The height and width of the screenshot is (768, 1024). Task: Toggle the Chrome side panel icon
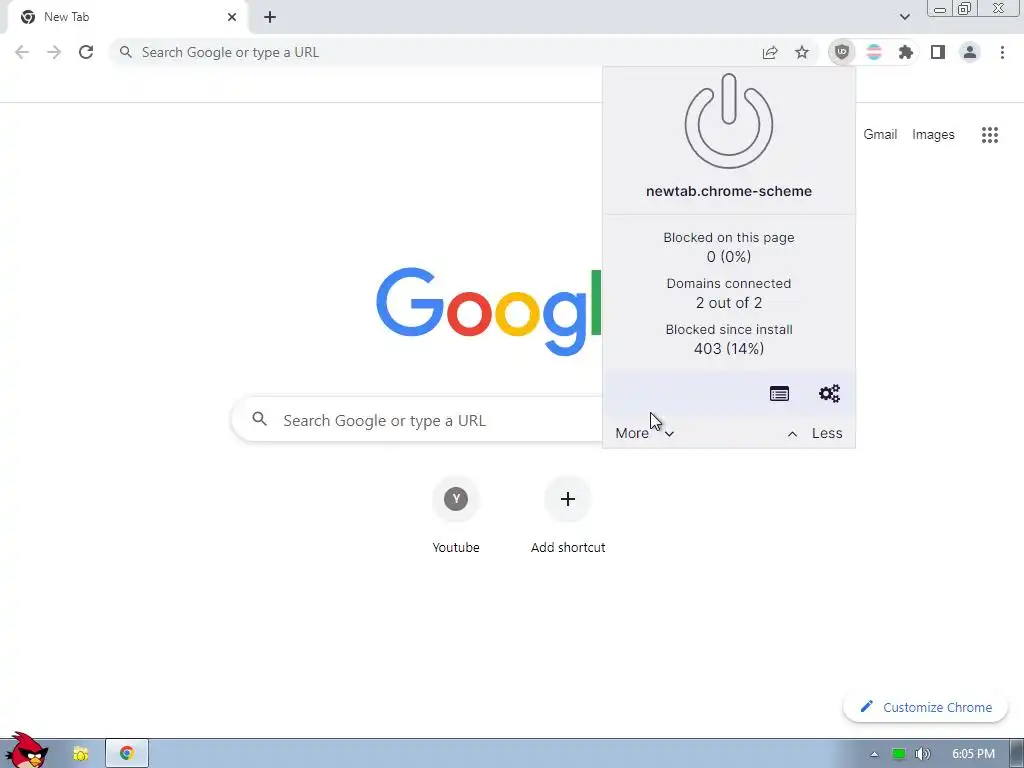tap(938, 52)
